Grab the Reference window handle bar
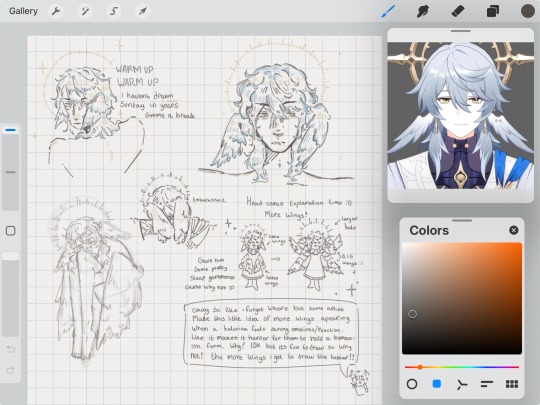The height and width of the screenshot is (405, 540). tap(461, 31)
